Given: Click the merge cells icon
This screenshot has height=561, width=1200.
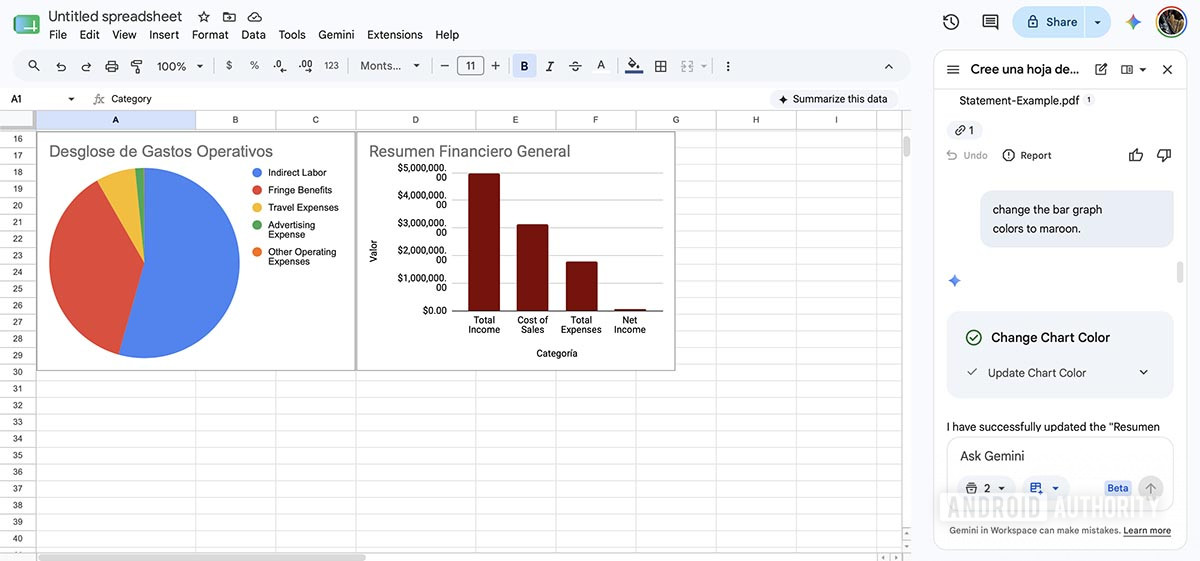Looking at the screenshot, I should 687,66.
